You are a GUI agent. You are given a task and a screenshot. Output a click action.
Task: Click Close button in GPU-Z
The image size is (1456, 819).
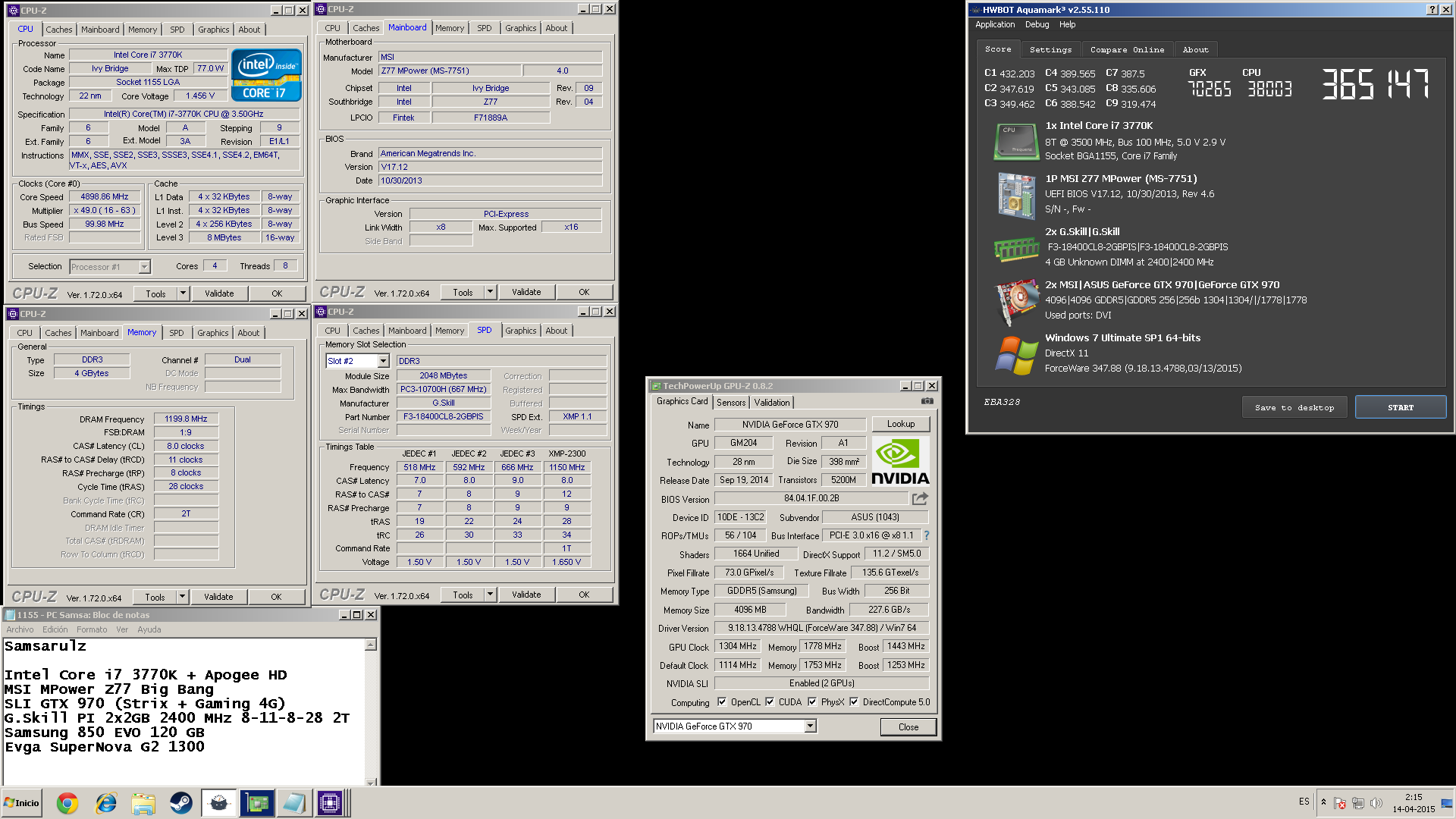point(908,727)
